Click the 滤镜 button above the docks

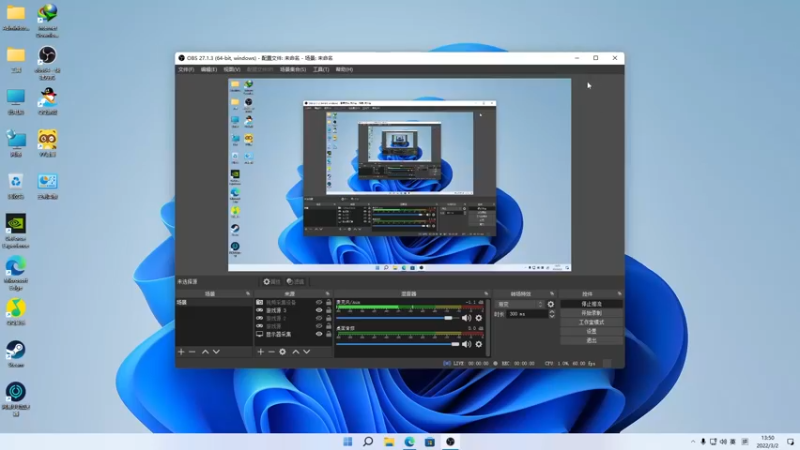[x=295, y=282]
